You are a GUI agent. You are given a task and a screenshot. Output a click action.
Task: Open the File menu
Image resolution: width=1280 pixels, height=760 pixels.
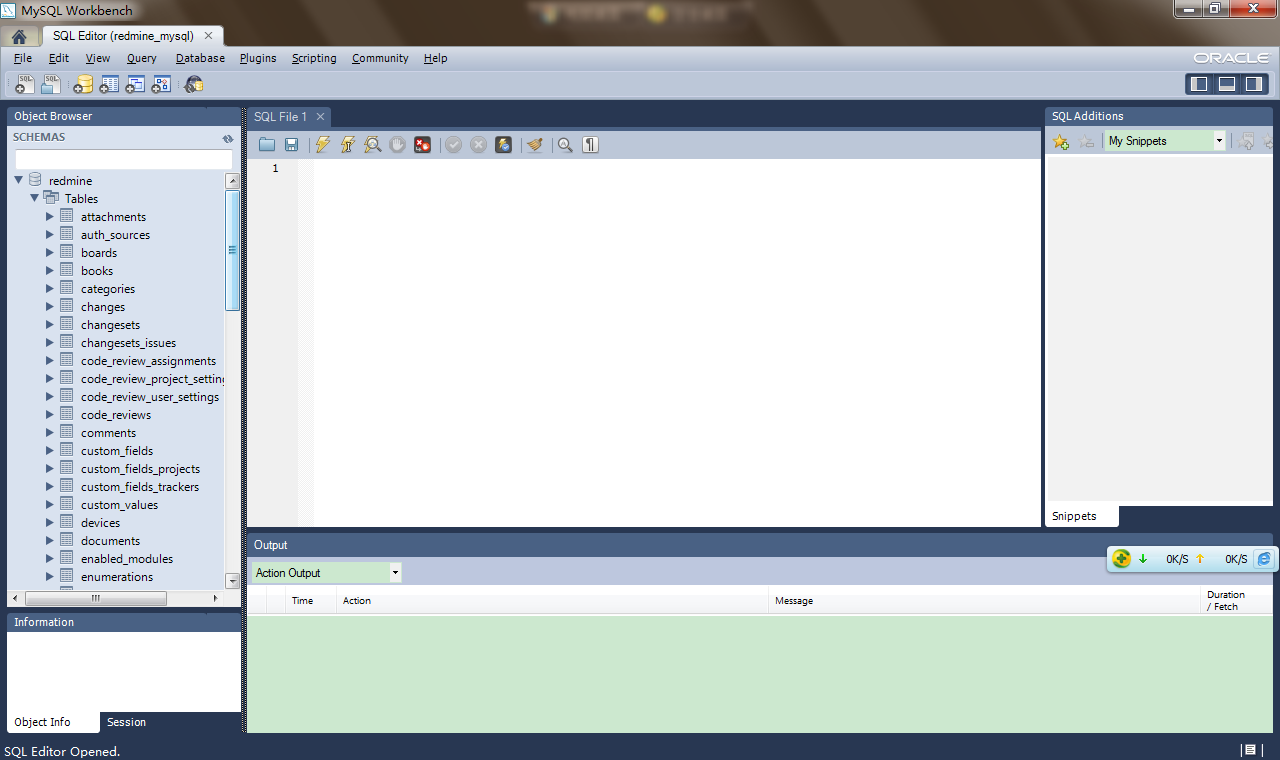point(23,58)
